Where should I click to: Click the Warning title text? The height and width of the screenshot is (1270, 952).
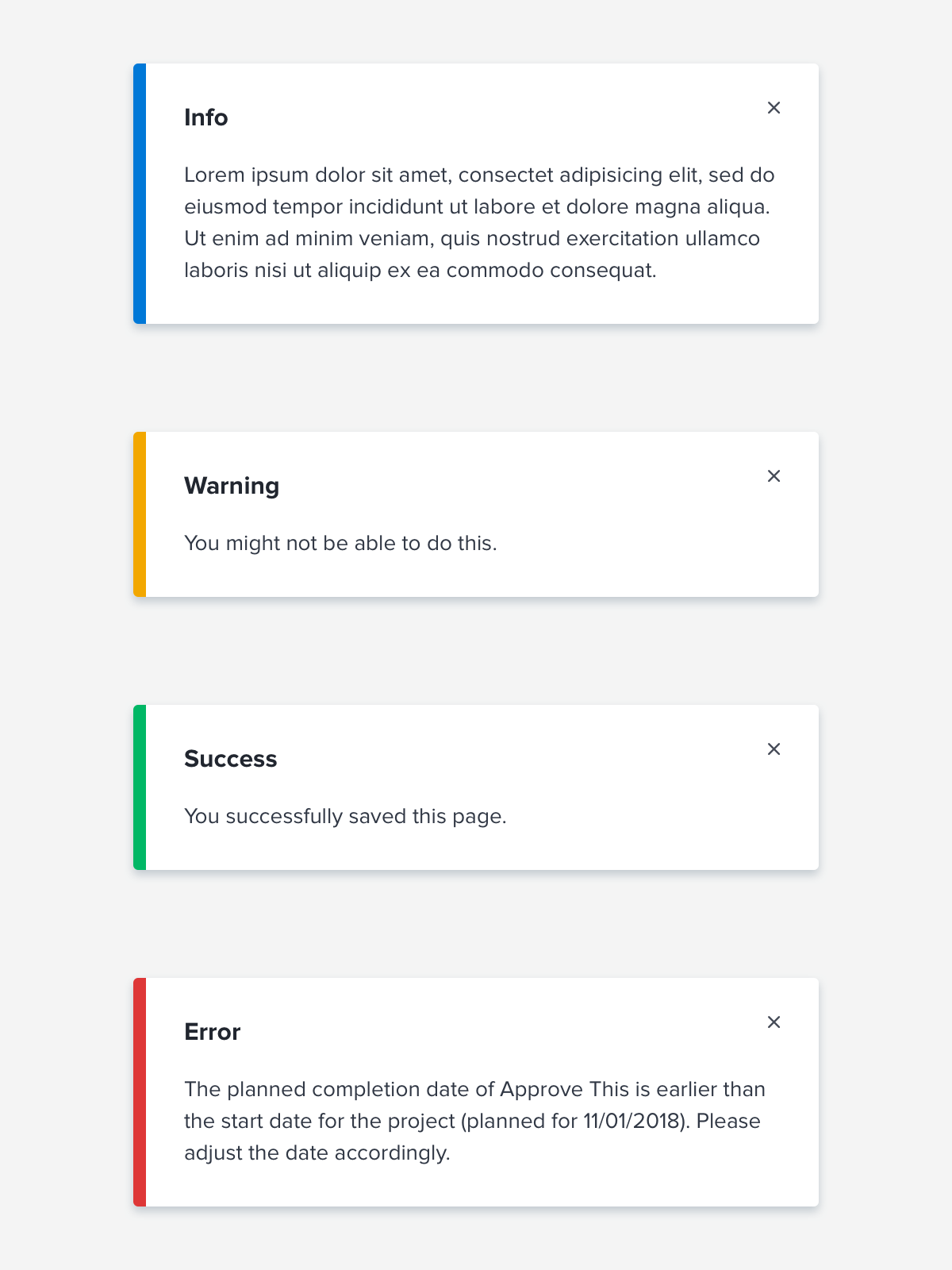[232, 486]
